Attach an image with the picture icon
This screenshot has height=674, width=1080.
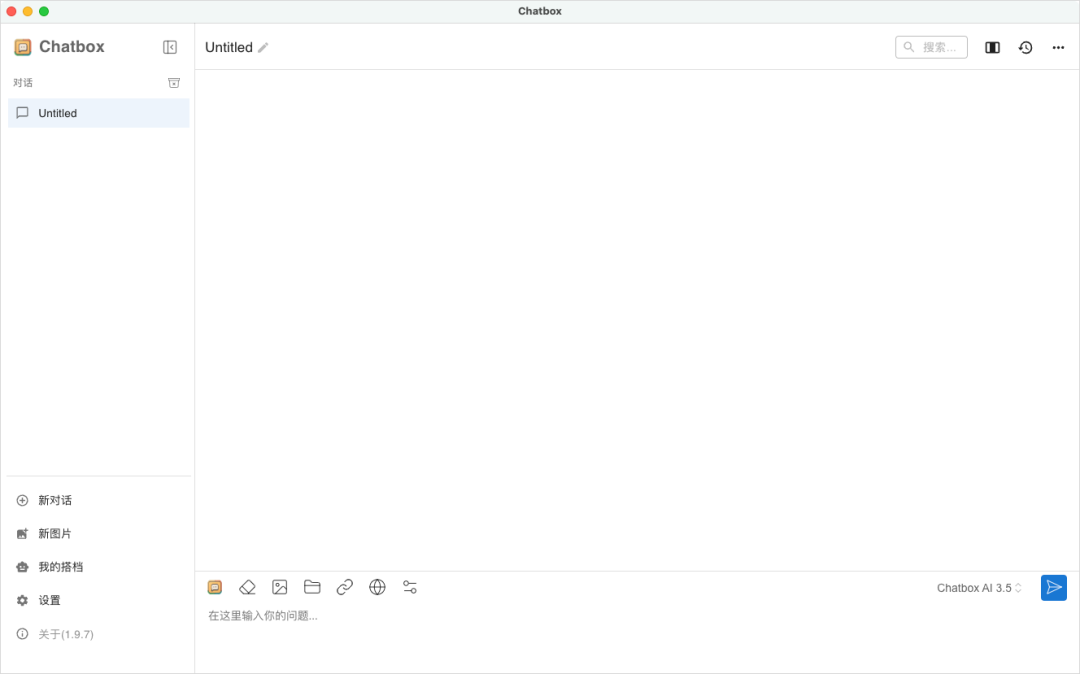click(280, 587)
